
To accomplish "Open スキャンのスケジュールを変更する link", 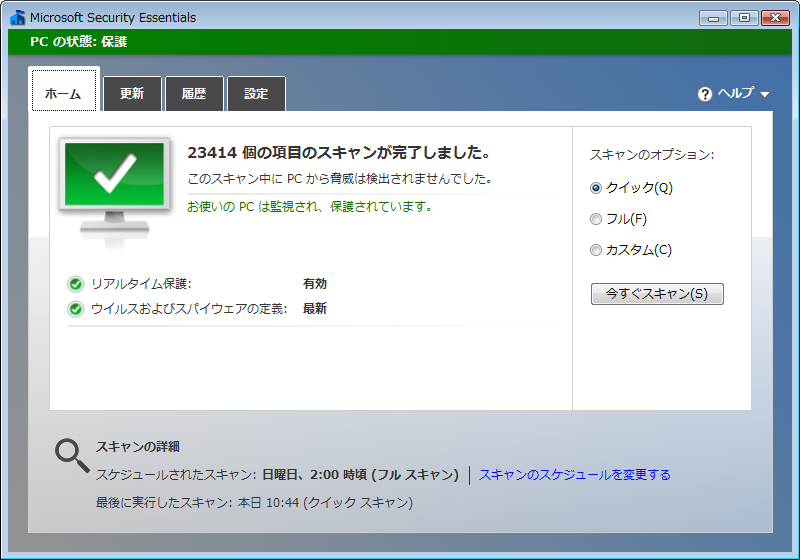I will click(574, 475).
